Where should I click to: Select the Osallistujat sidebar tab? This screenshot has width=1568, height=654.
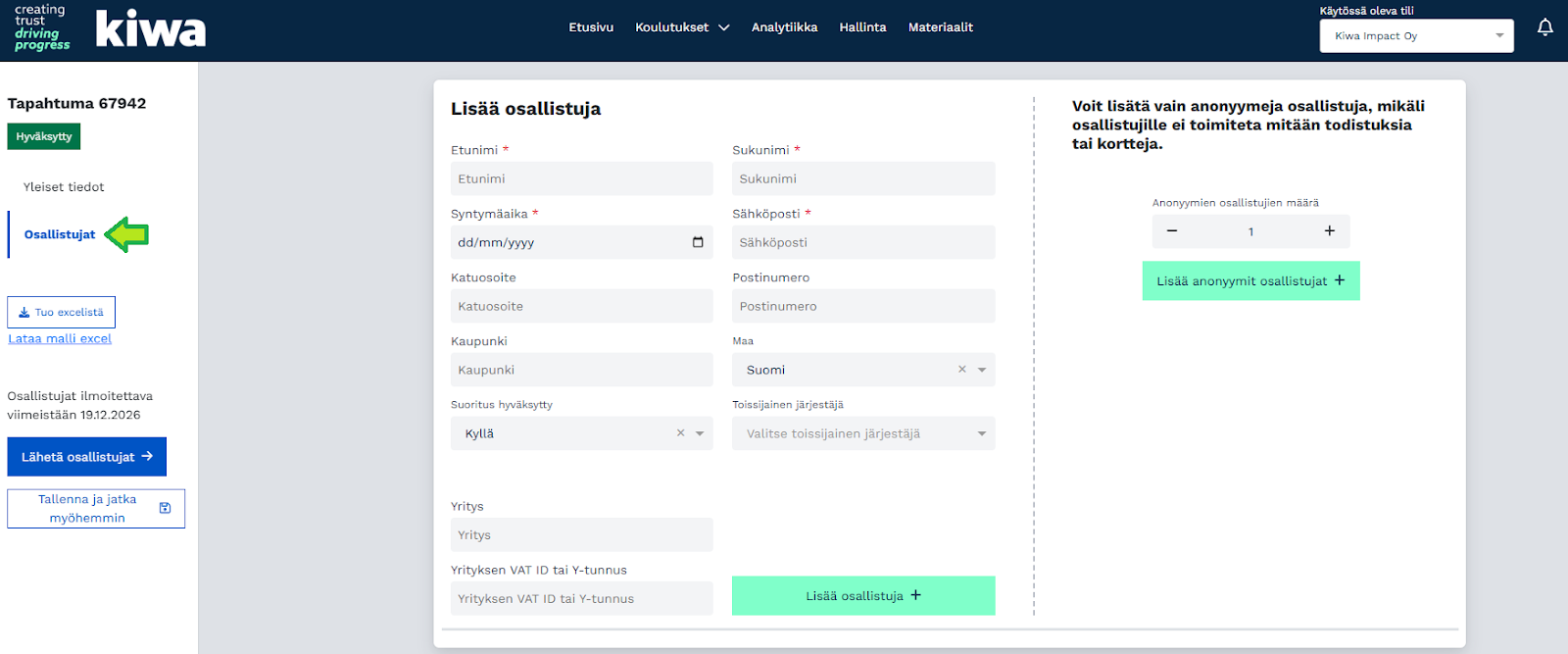(60, 234)
